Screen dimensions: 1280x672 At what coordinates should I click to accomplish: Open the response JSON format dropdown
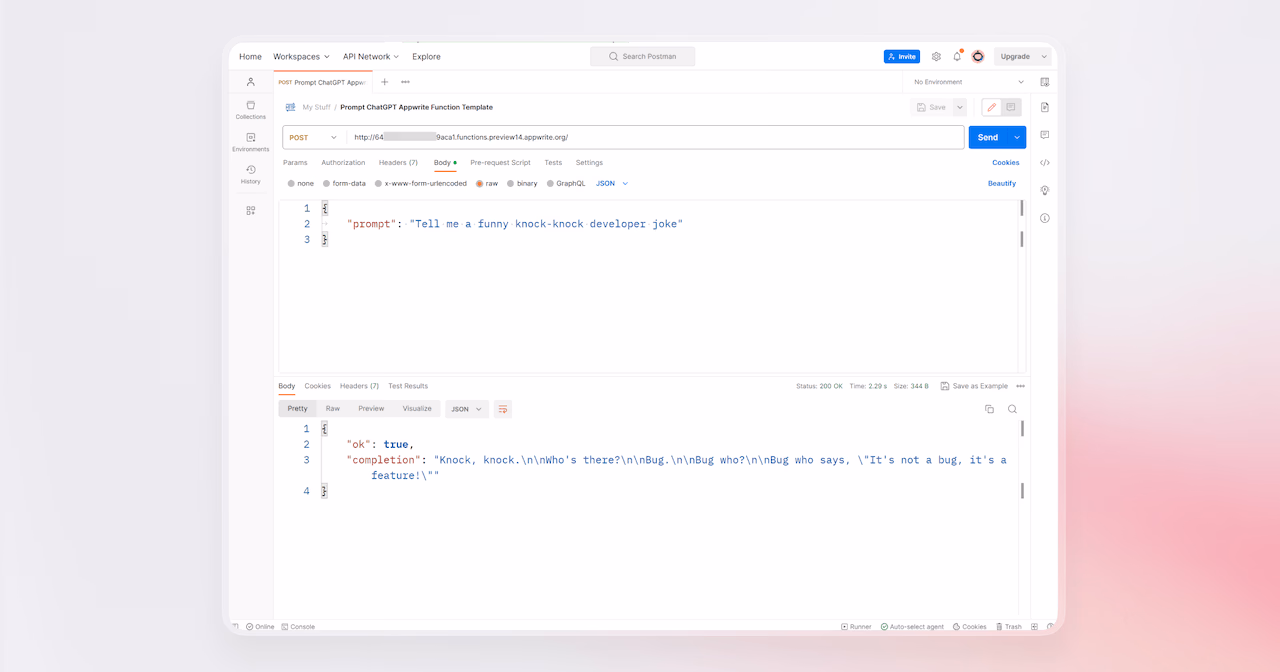[x=467, y=409]
